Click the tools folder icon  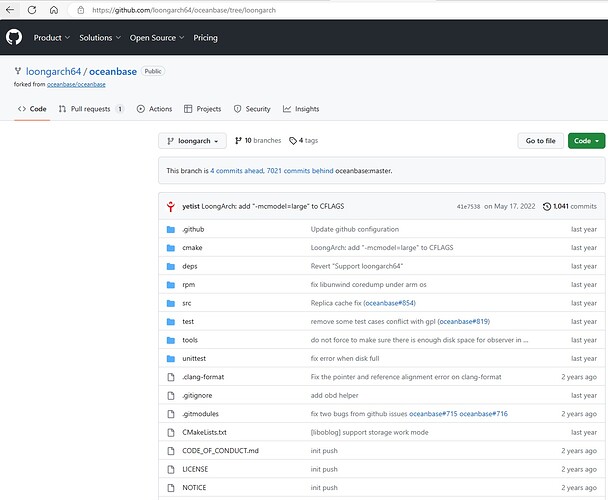pyautogui.click(x=171, y=340)
